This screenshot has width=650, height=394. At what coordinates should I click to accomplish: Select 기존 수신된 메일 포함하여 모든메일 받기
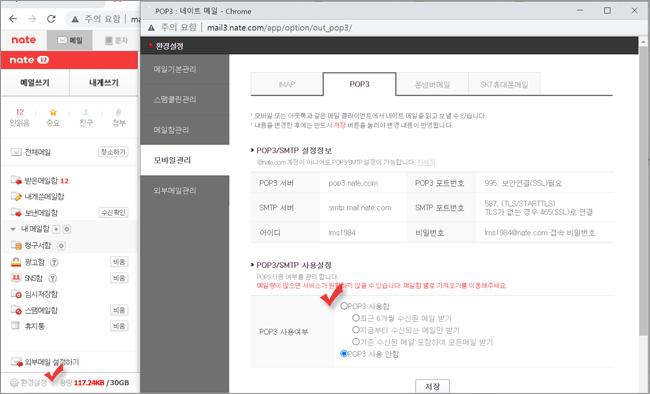click(355, 342)
